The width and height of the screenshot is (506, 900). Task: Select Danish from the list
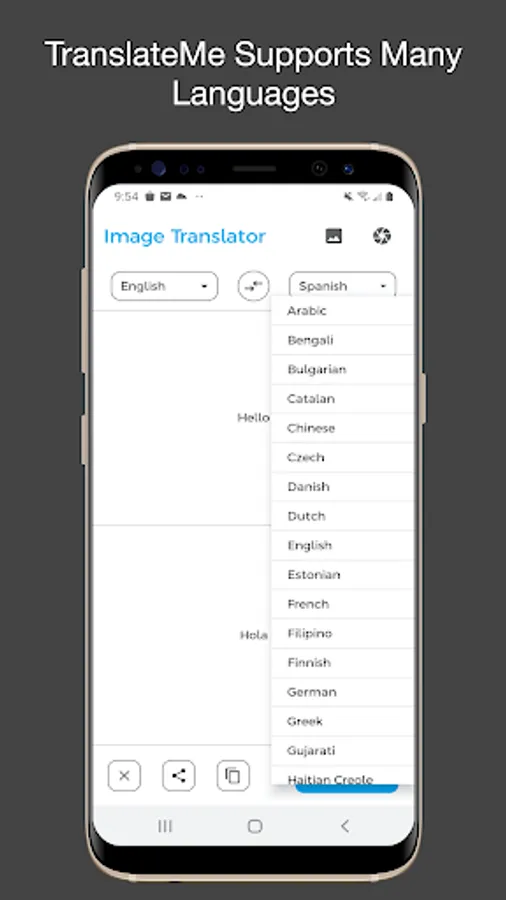342,487
